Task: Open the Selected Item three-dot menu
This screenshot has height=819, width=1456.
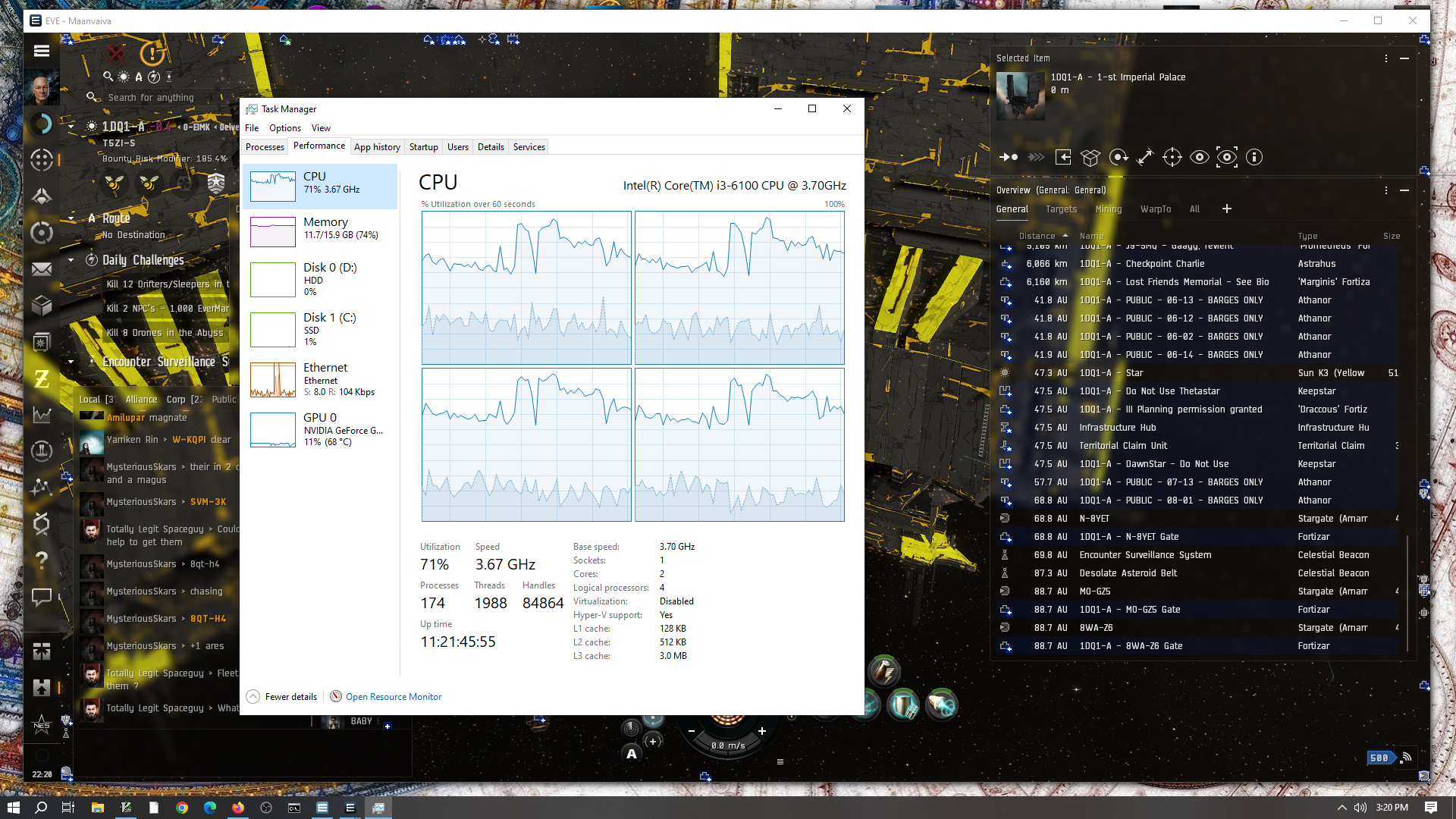Action: coord(1386,58)
